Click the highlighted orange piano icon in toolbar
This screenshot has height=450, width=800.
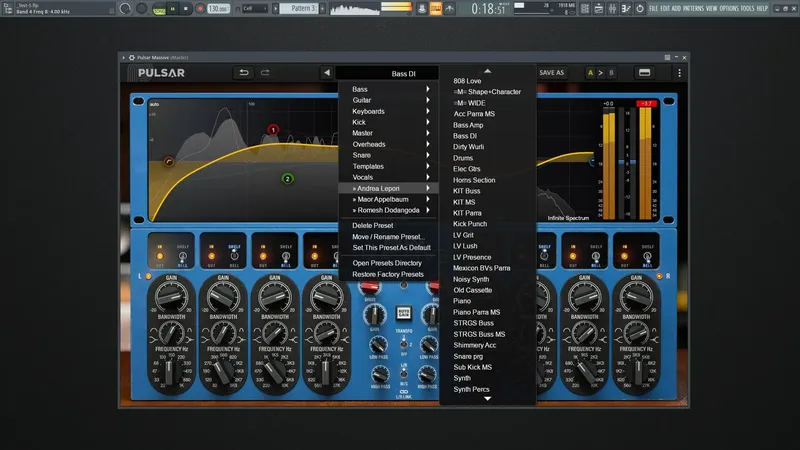pyautogui.click(x=435, y=9)
